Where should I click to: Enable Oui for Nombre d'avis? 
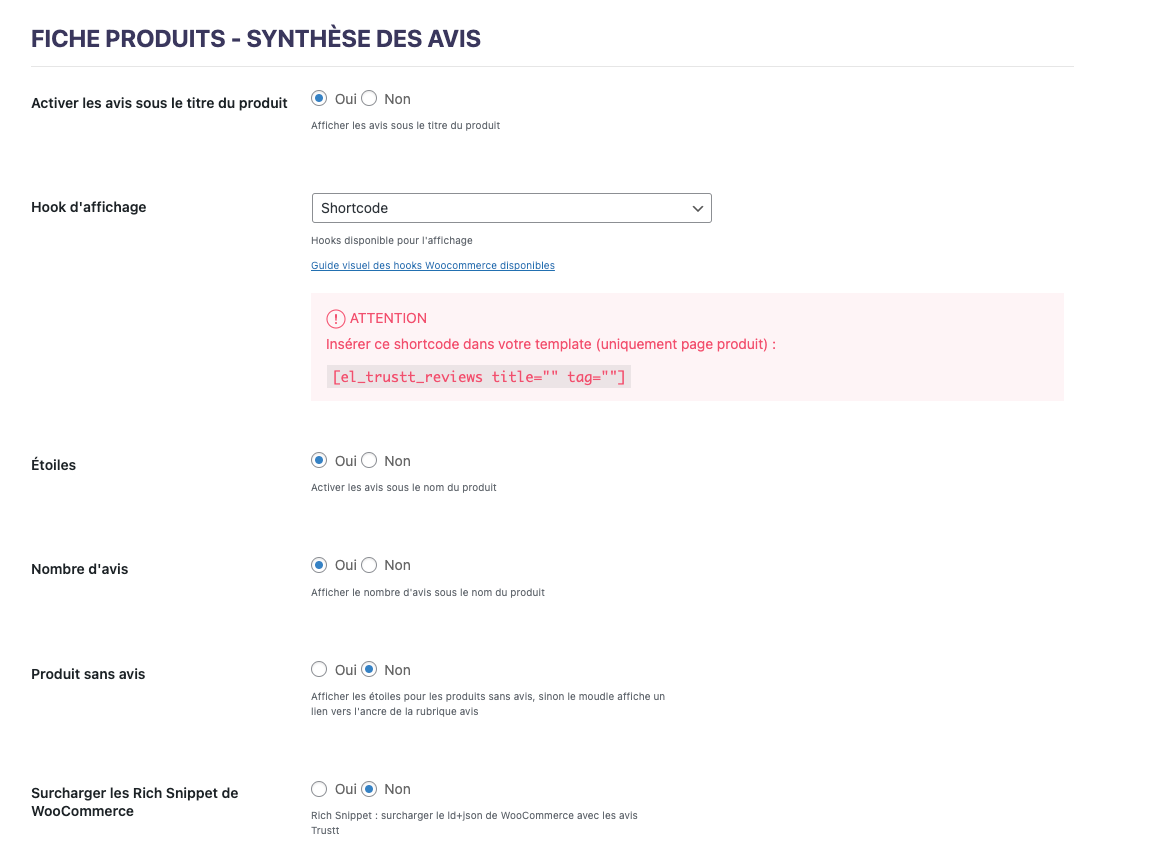click(x=319, y=565)
